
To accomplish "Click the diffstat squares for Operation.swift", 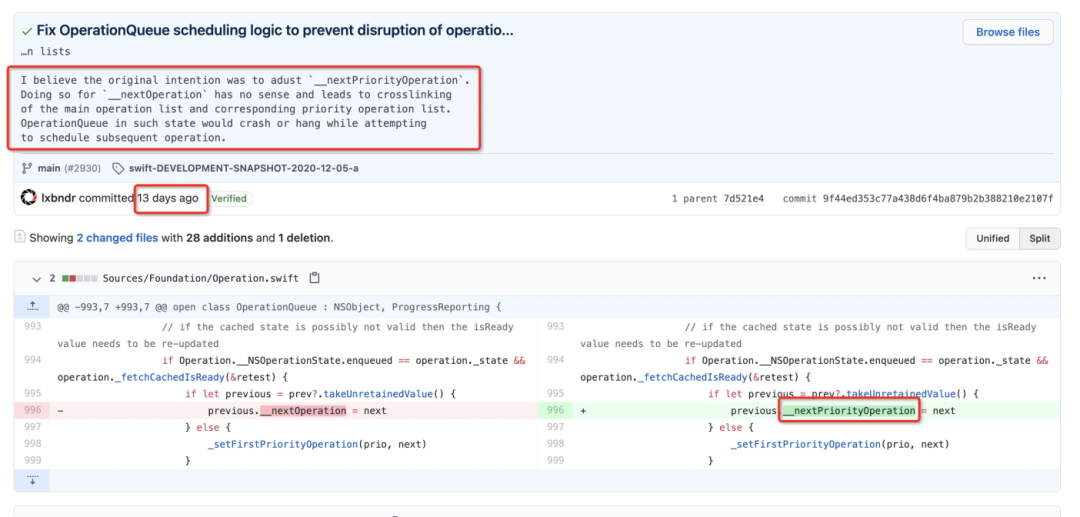I will (80, 278).
